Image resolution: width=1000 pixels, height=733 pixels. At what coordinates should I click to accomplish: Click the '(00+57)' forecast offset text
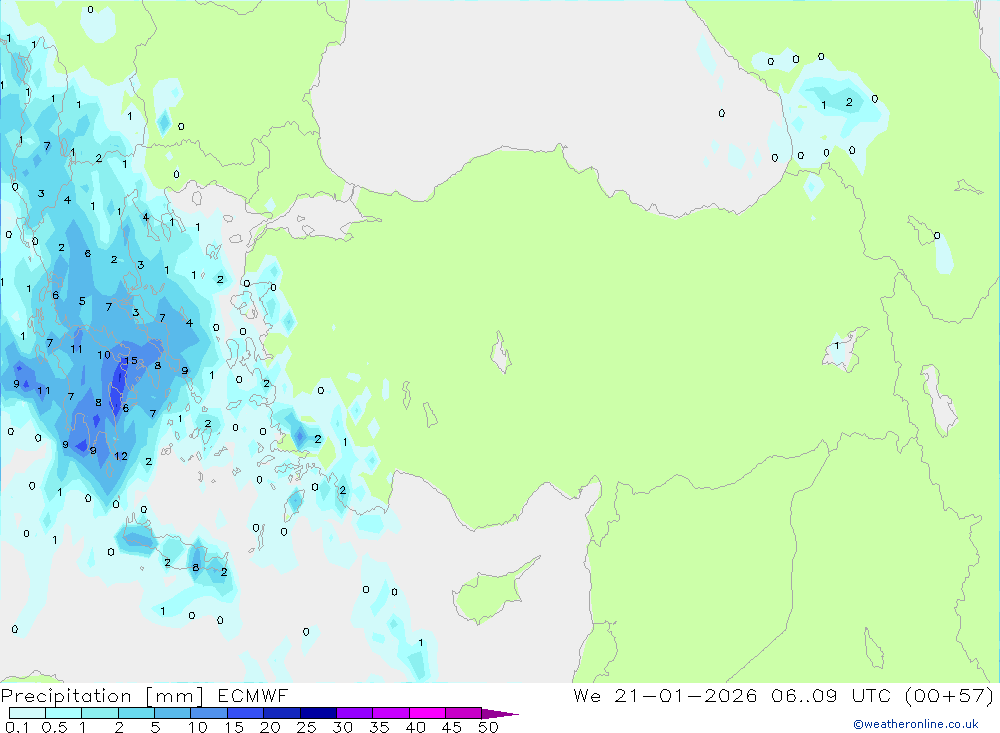pyautogui.click(x=950, y=696)
